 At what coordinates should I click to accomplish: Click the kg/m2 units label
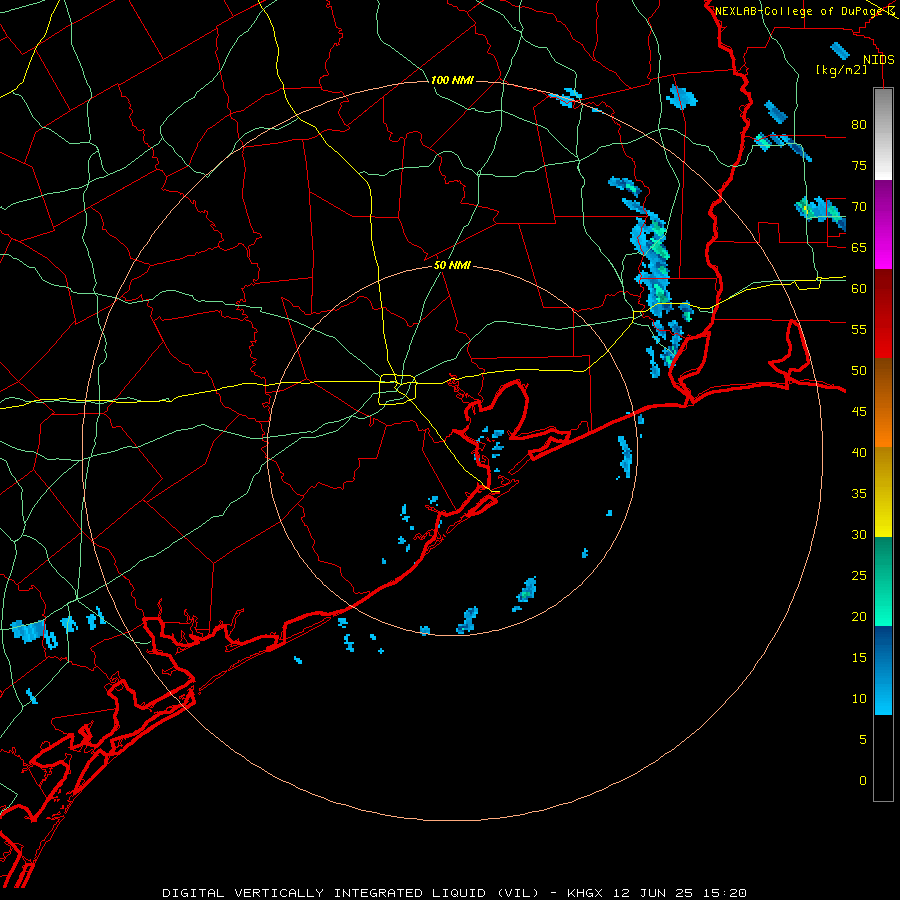[841, 70]
